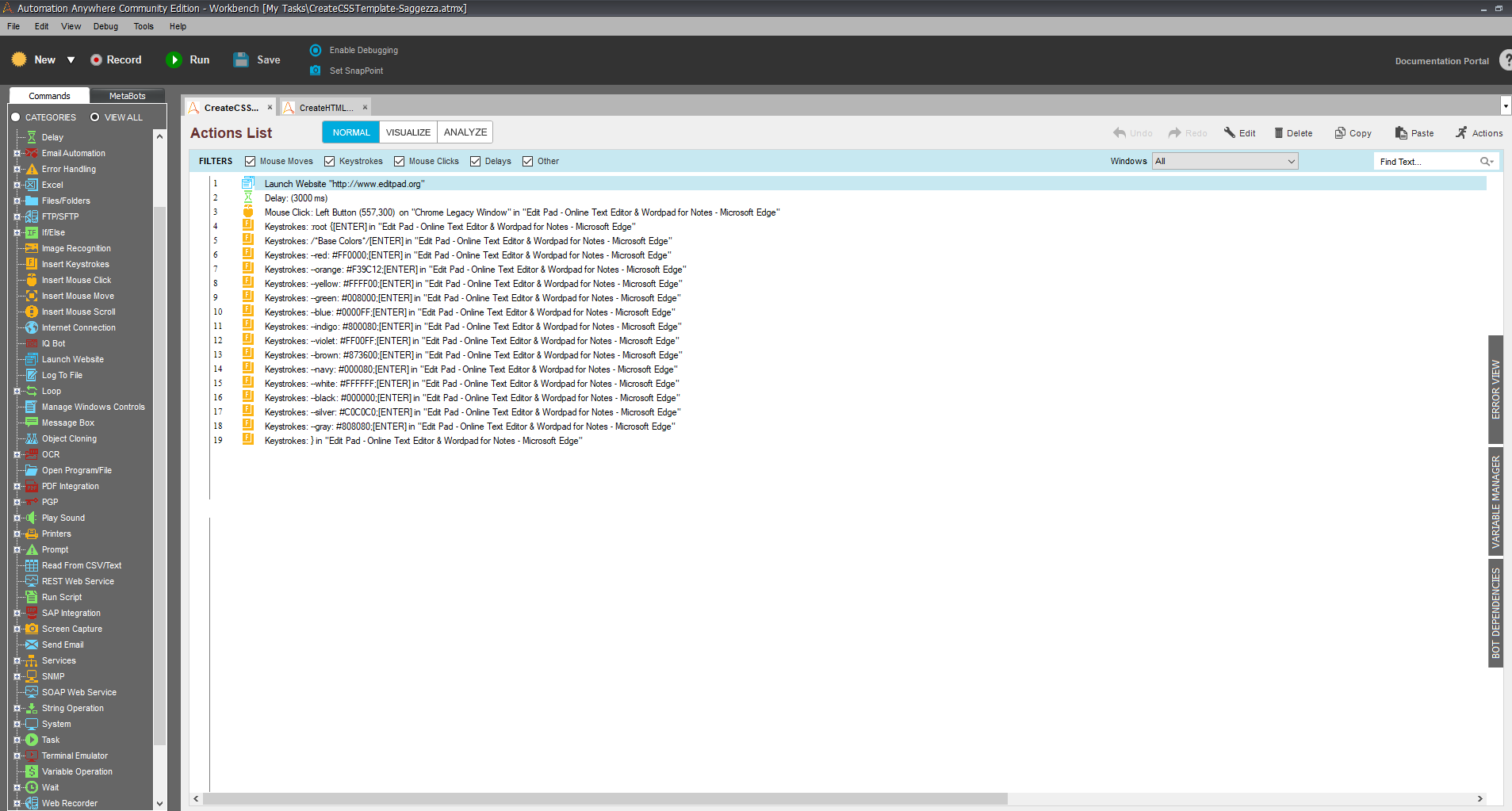Select the Launch Website command icon

coord(32,359)
